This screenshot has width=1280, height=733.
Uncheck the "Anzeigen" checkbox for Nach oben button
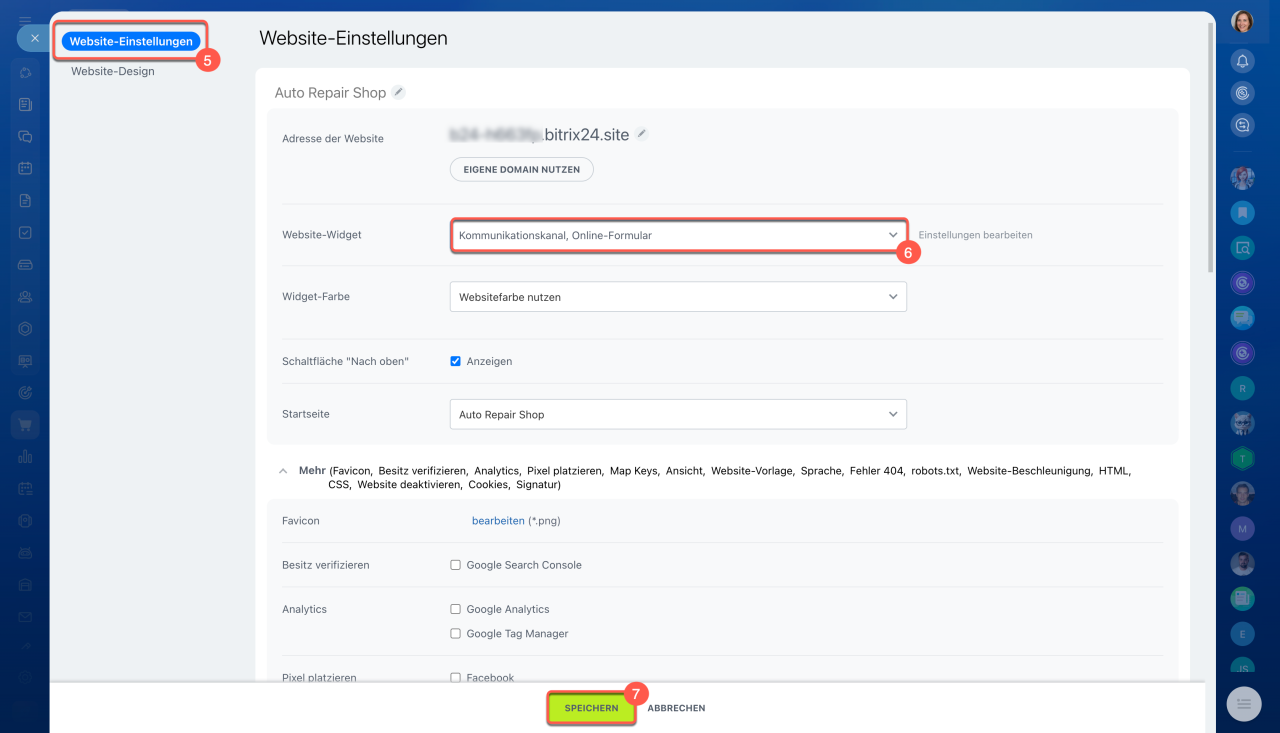point(456,361)
